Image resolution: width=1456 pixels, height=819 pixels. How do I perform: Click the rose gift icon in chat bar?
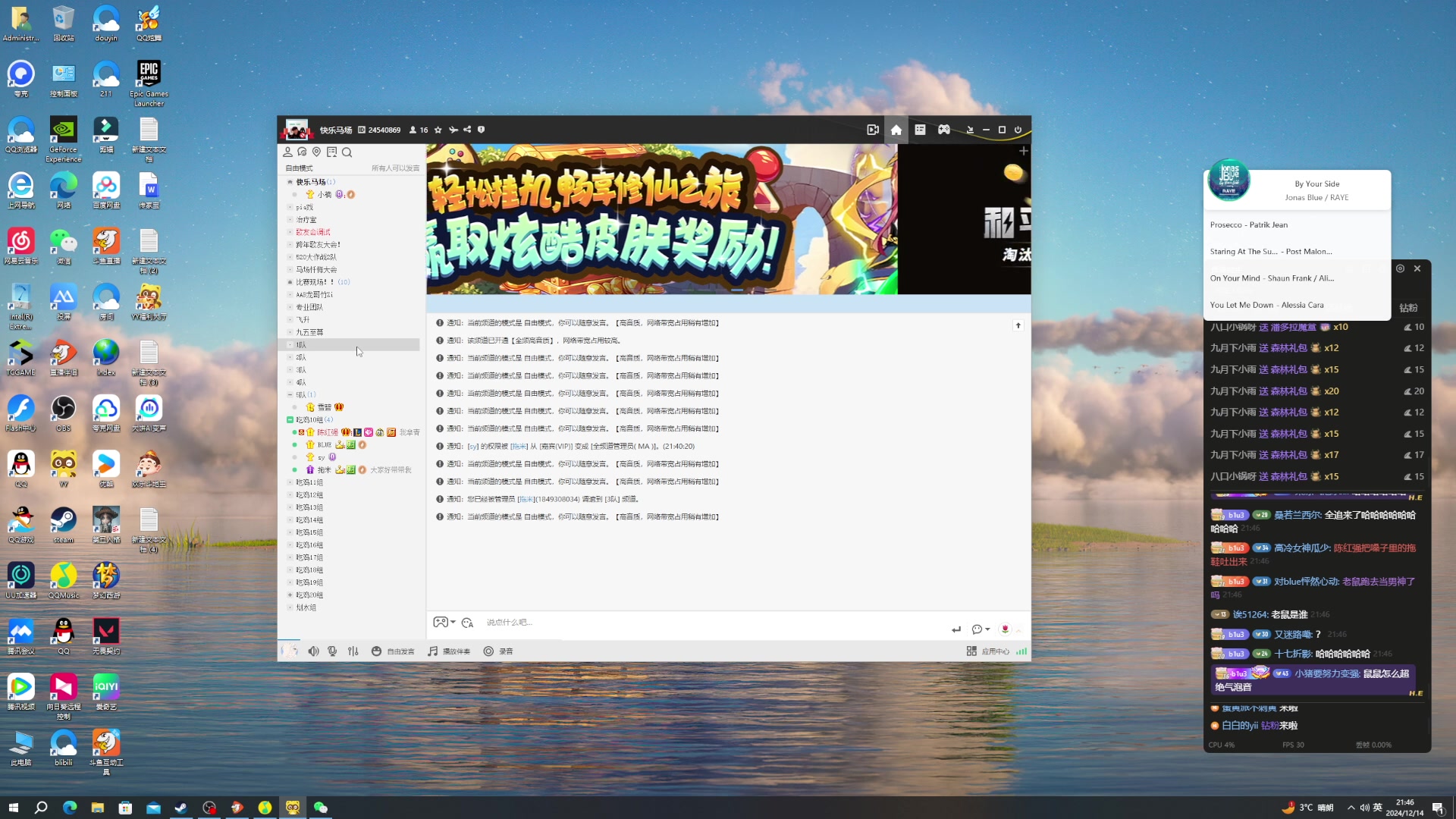1006,629
